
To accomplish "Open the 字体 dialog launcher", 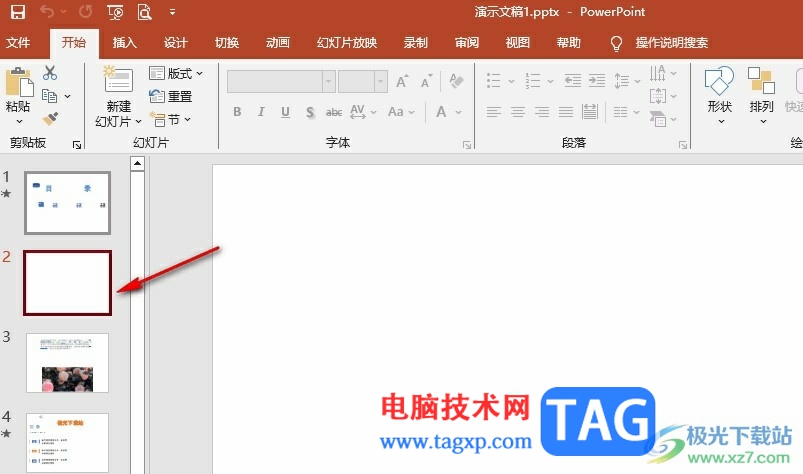I will click(467, 145).
